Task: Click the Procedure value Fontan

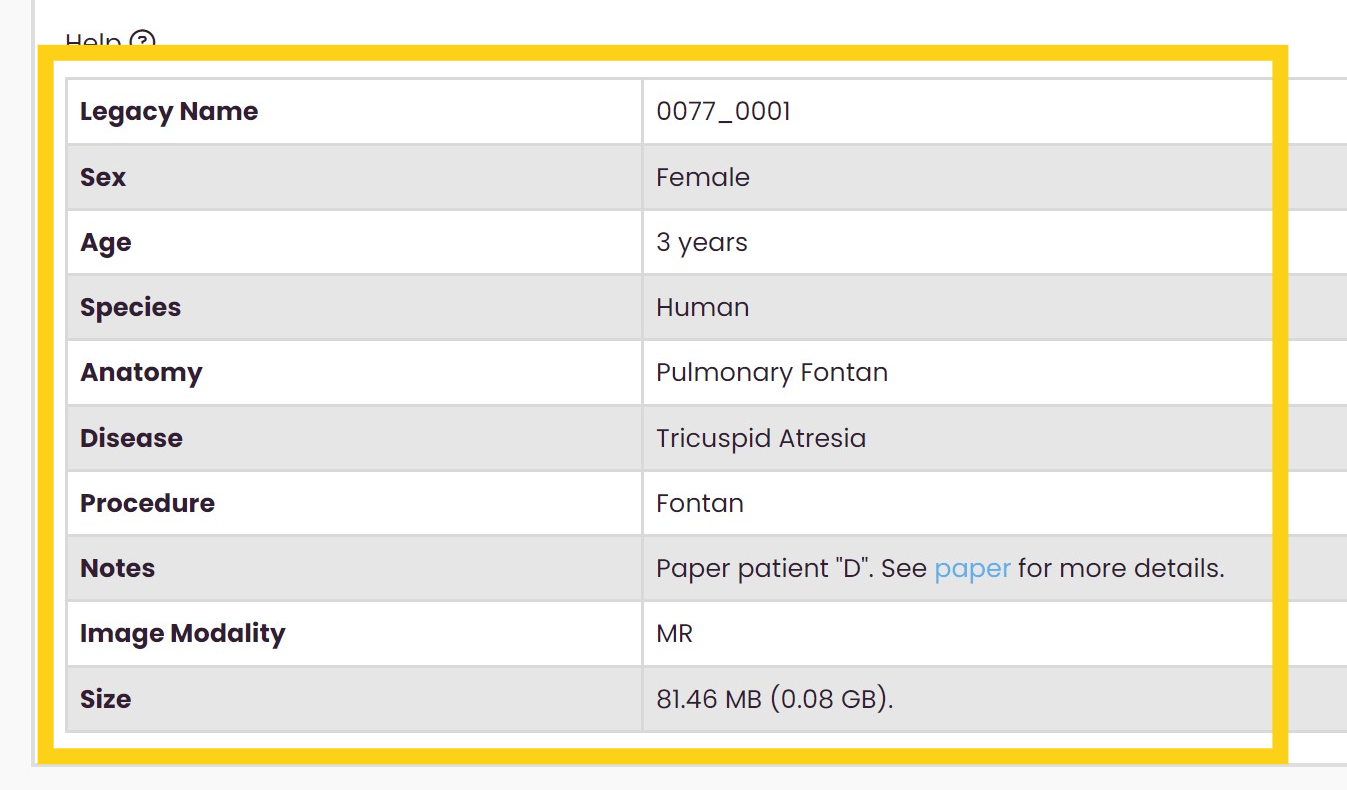Action: pyautogui.click(x=699, y=503)
